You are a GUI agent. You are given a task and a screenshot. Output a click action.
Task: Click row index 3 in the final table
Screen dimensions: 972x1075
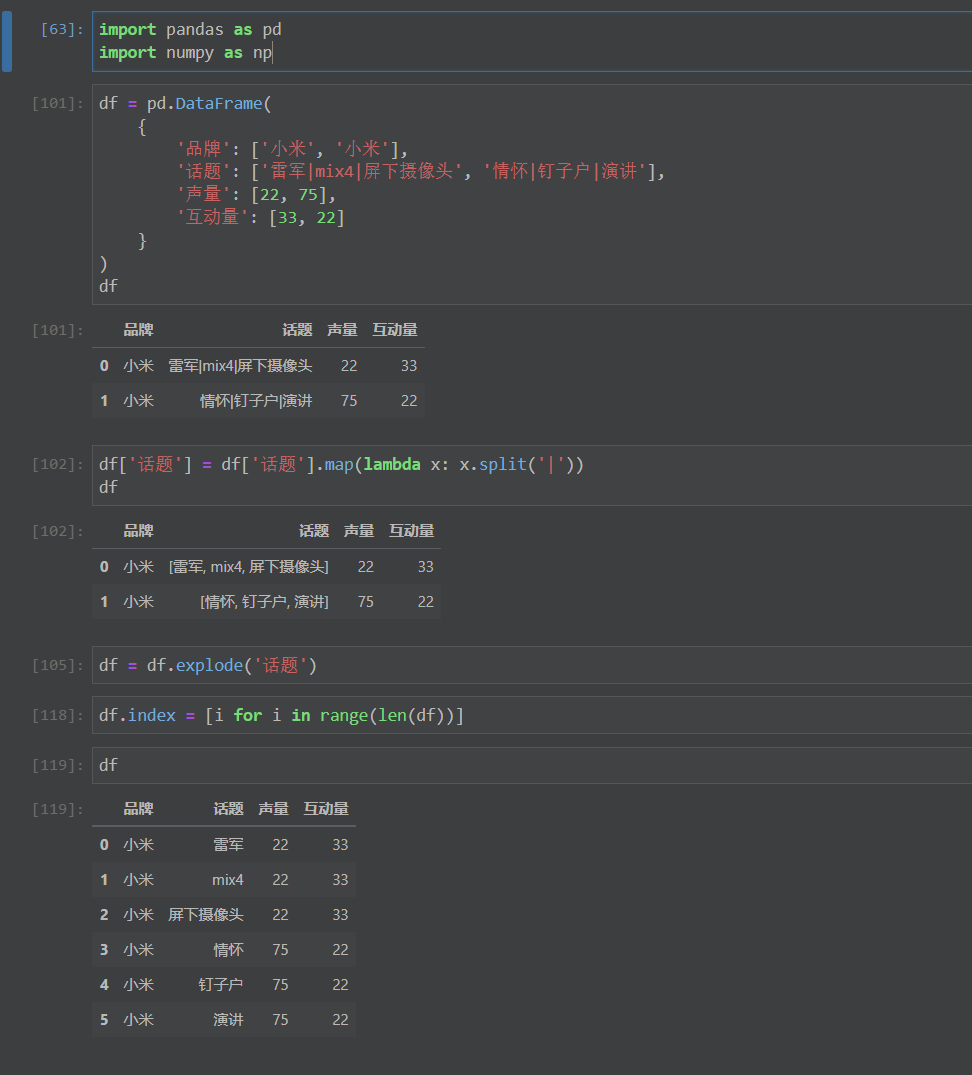click(x=104, y=950)
